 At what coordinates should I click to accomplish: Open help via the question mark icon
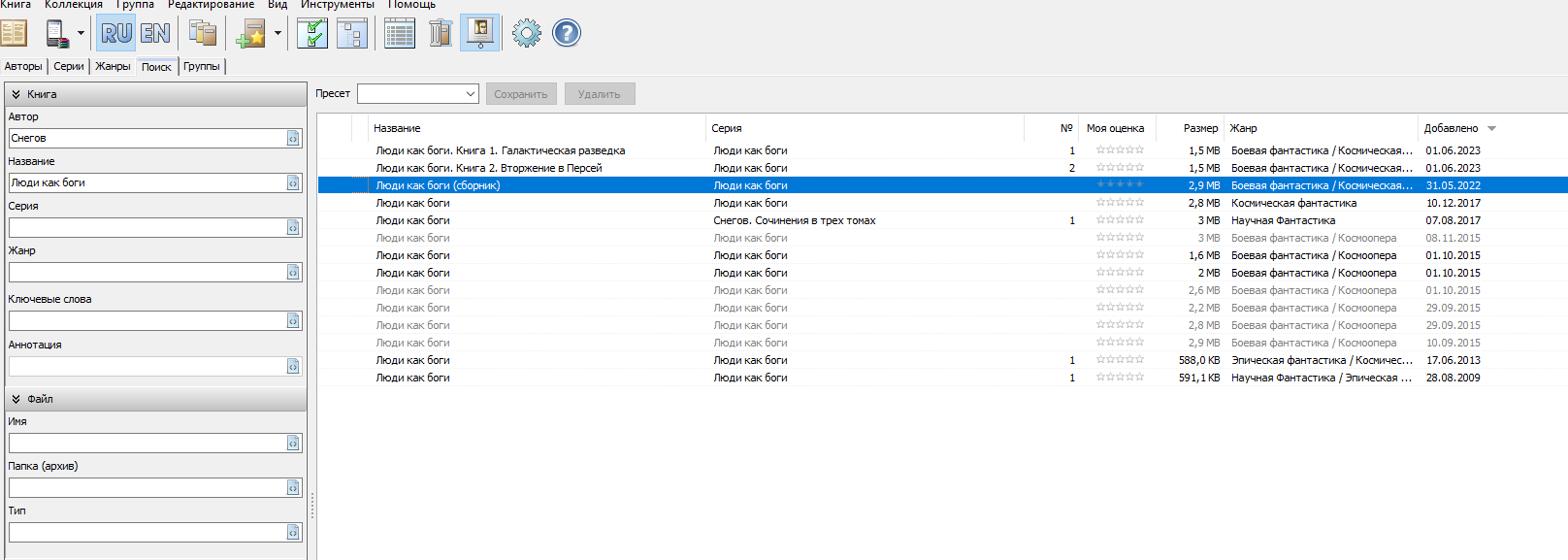coord(567,33)
